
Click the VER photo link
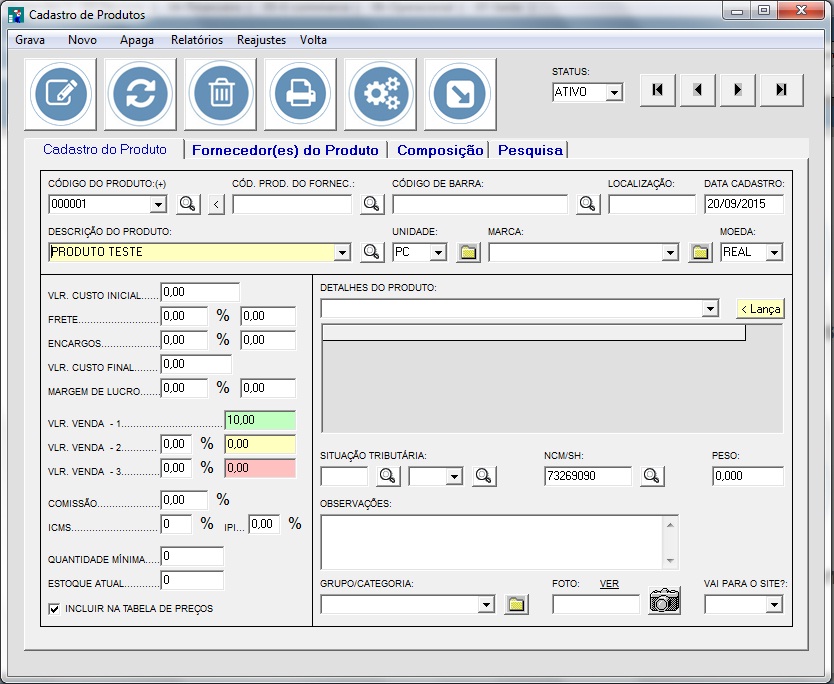pyautogui.click(x=609, y=584)
